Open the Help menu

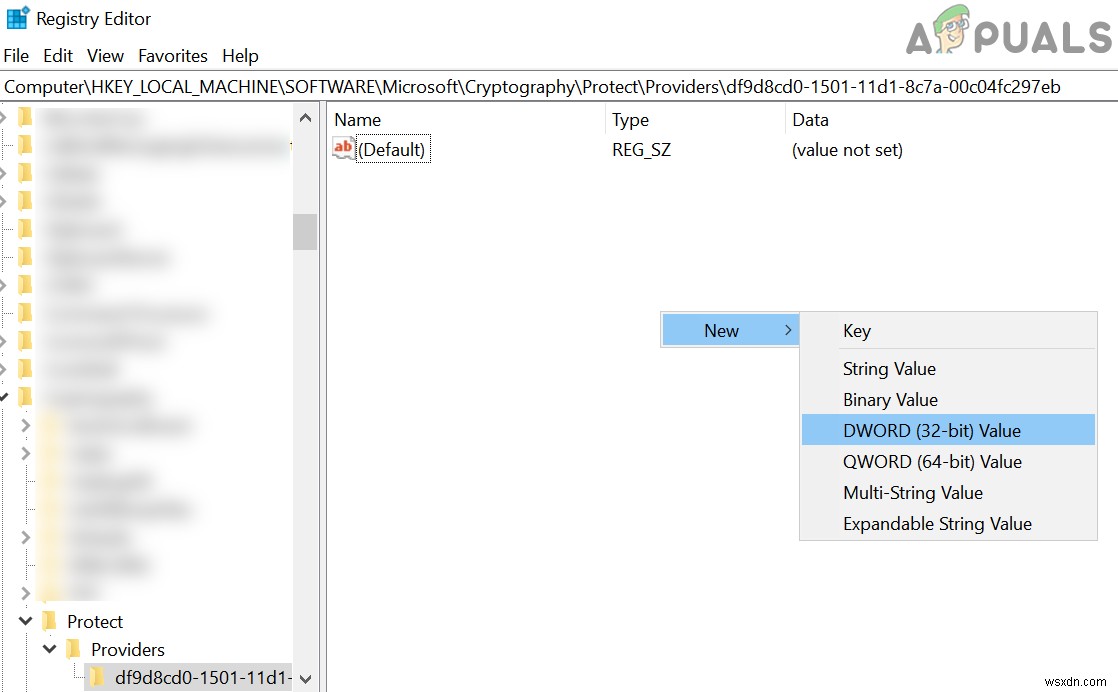(x=240, y=56)
